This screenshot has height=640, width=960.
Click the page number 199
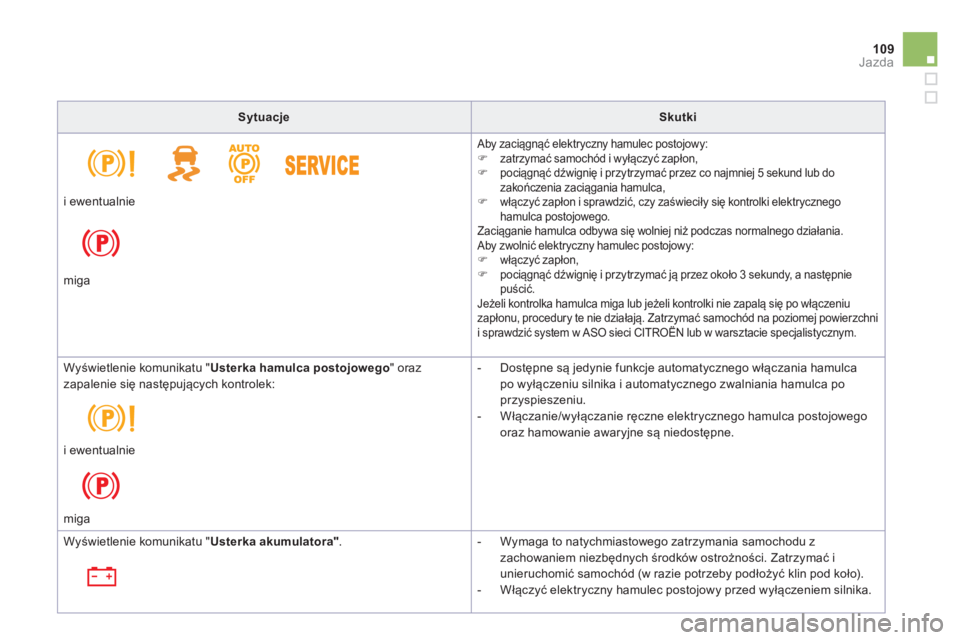[881, 47]
